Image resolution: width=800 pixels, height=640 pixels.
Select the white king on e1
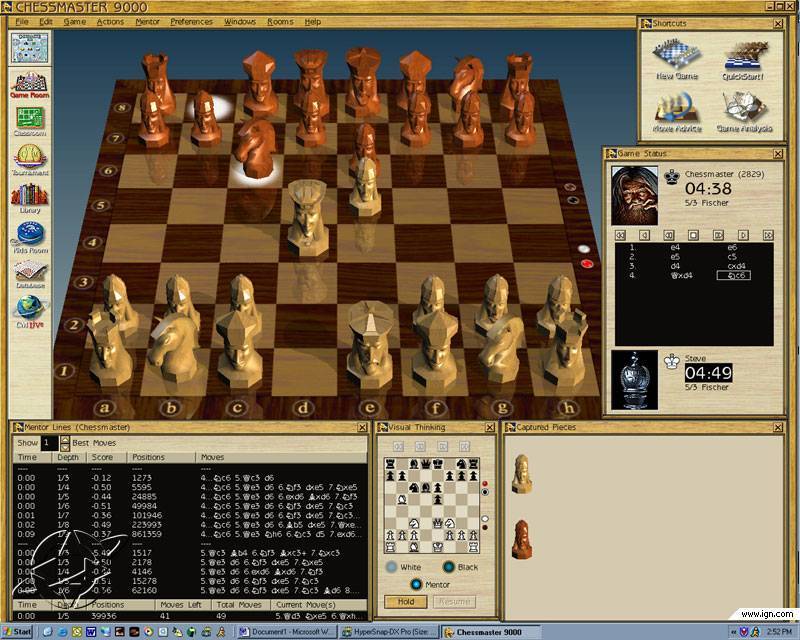point(370,344)
